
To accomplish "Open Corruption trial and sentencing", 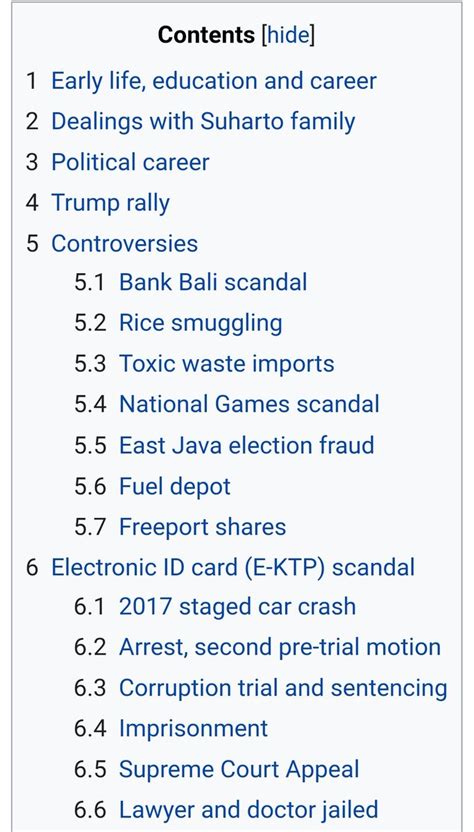I will 283,688.
